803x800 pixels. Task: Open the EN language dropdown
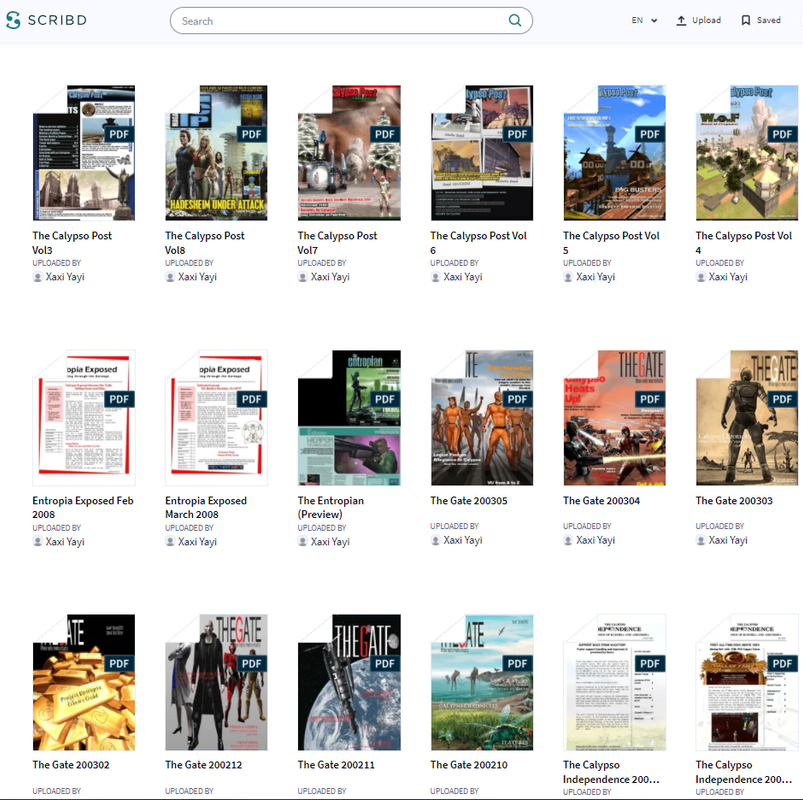point(644,20)
